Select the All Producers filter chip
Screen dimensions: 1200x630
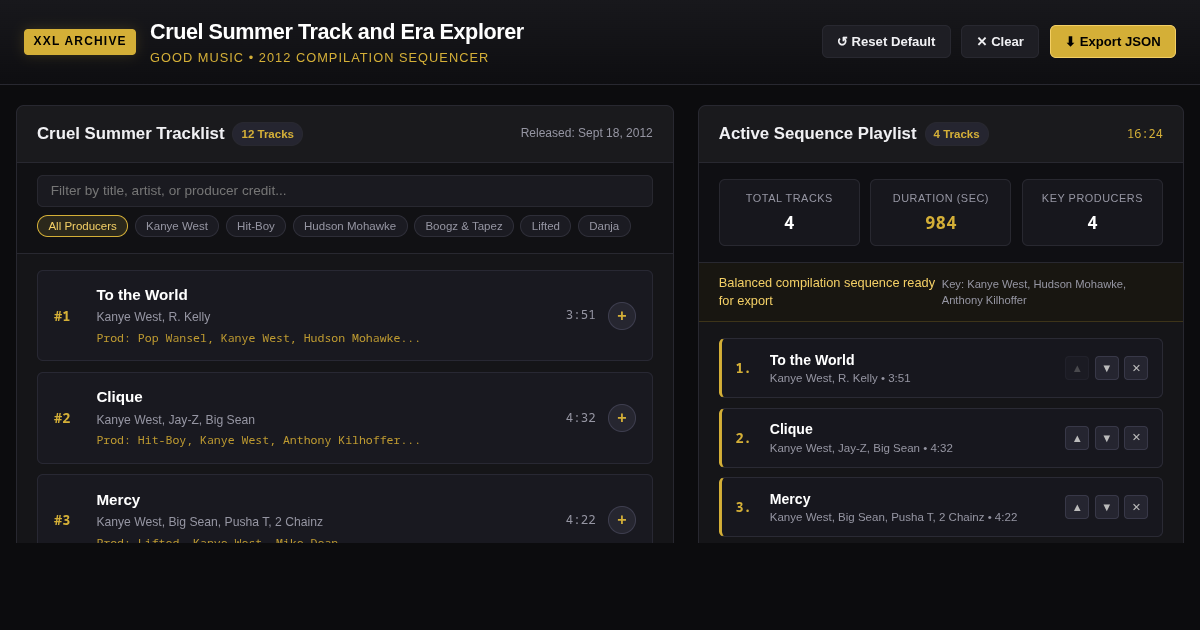click(x=82, y=226)
